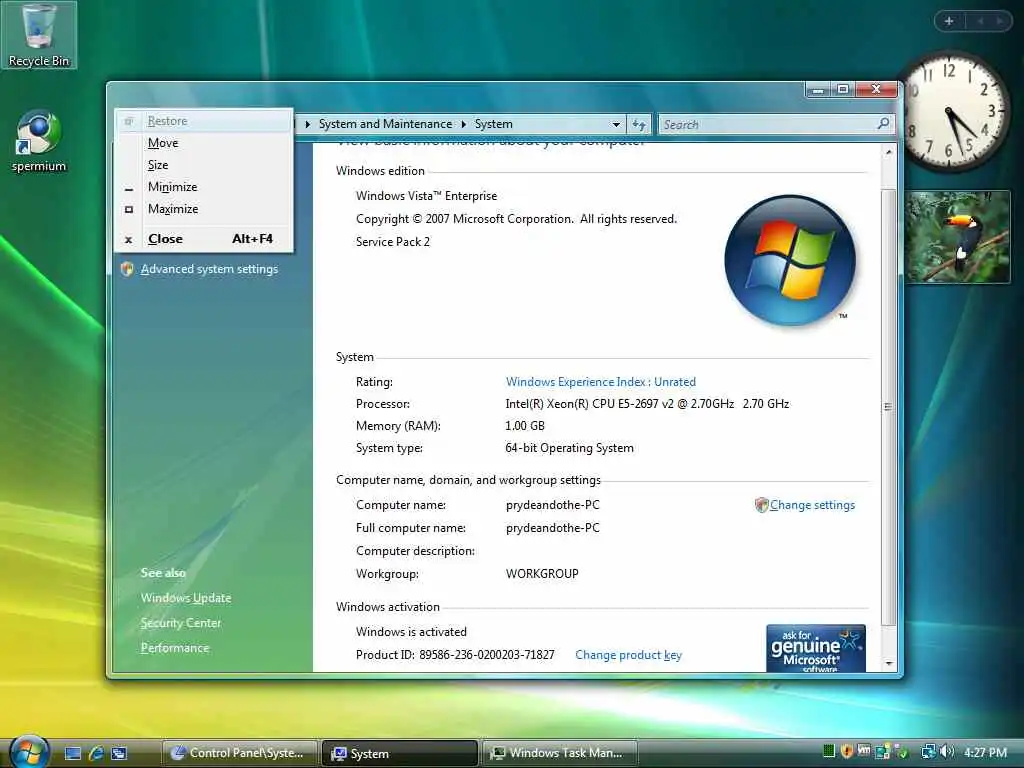Click the security shield tray icon

(x=847, y=752)
